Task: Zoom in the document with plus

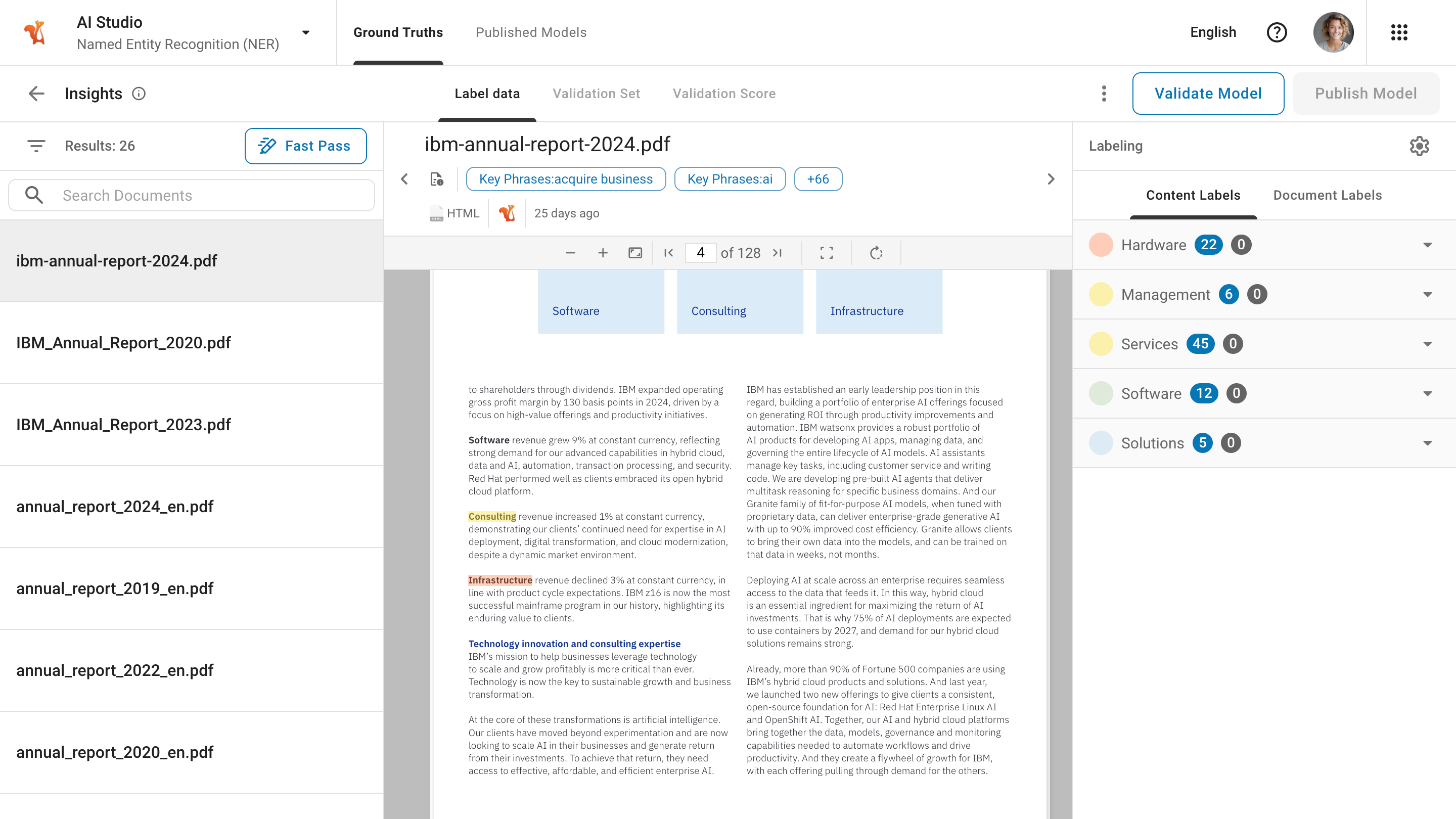Action: pyautogui.click(x=603, y=253)
